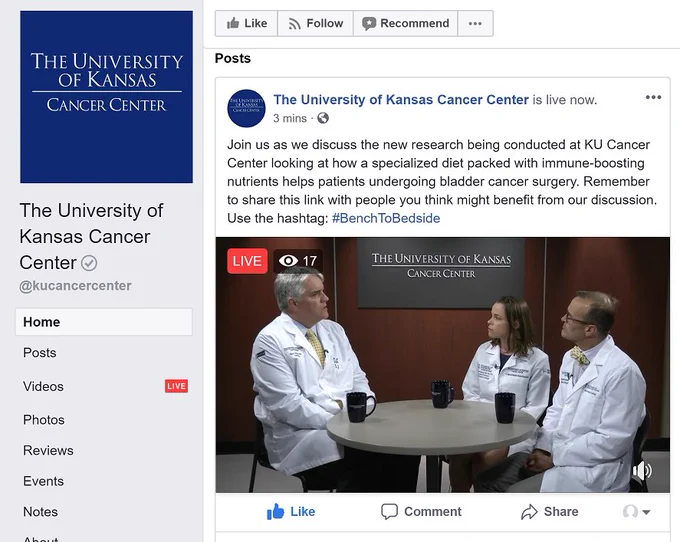
Task: Like the Cancer Center page
Action: click(x=246, y=23)
